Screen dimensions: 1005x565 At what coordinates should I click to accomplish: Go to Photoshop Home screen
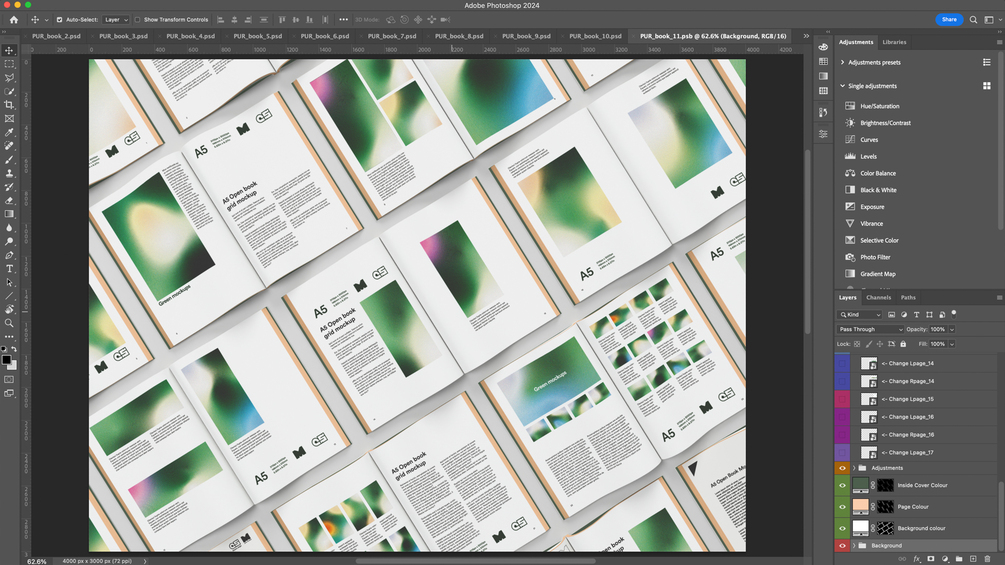click(x=13, y=20)
